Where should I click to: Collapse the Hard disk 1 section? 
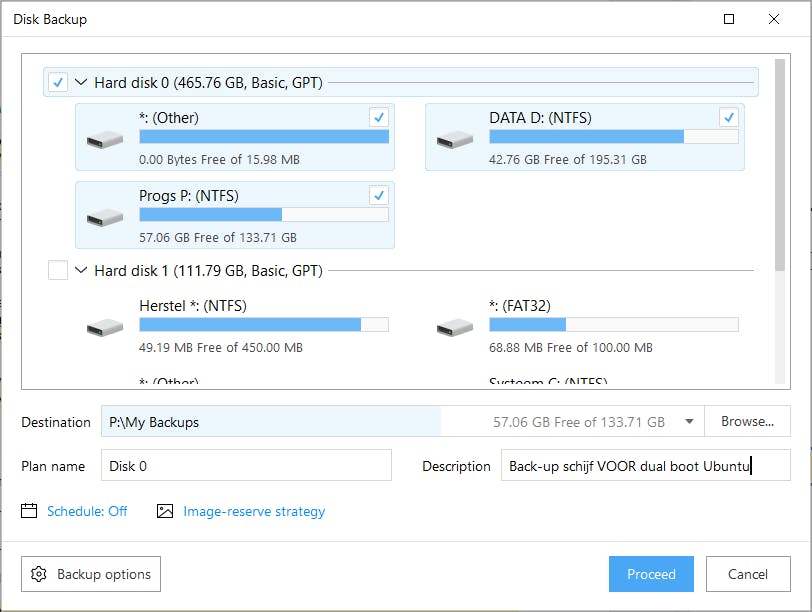pyautogui.click(x=81, y=270)
